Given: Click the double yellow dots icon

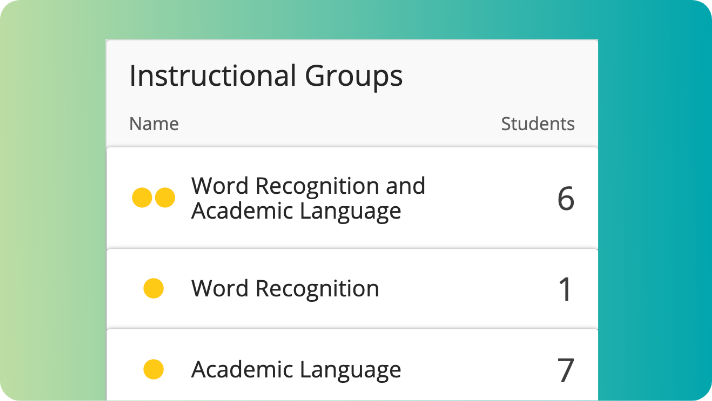Looking at the screenshot, I should pos(153,198).
